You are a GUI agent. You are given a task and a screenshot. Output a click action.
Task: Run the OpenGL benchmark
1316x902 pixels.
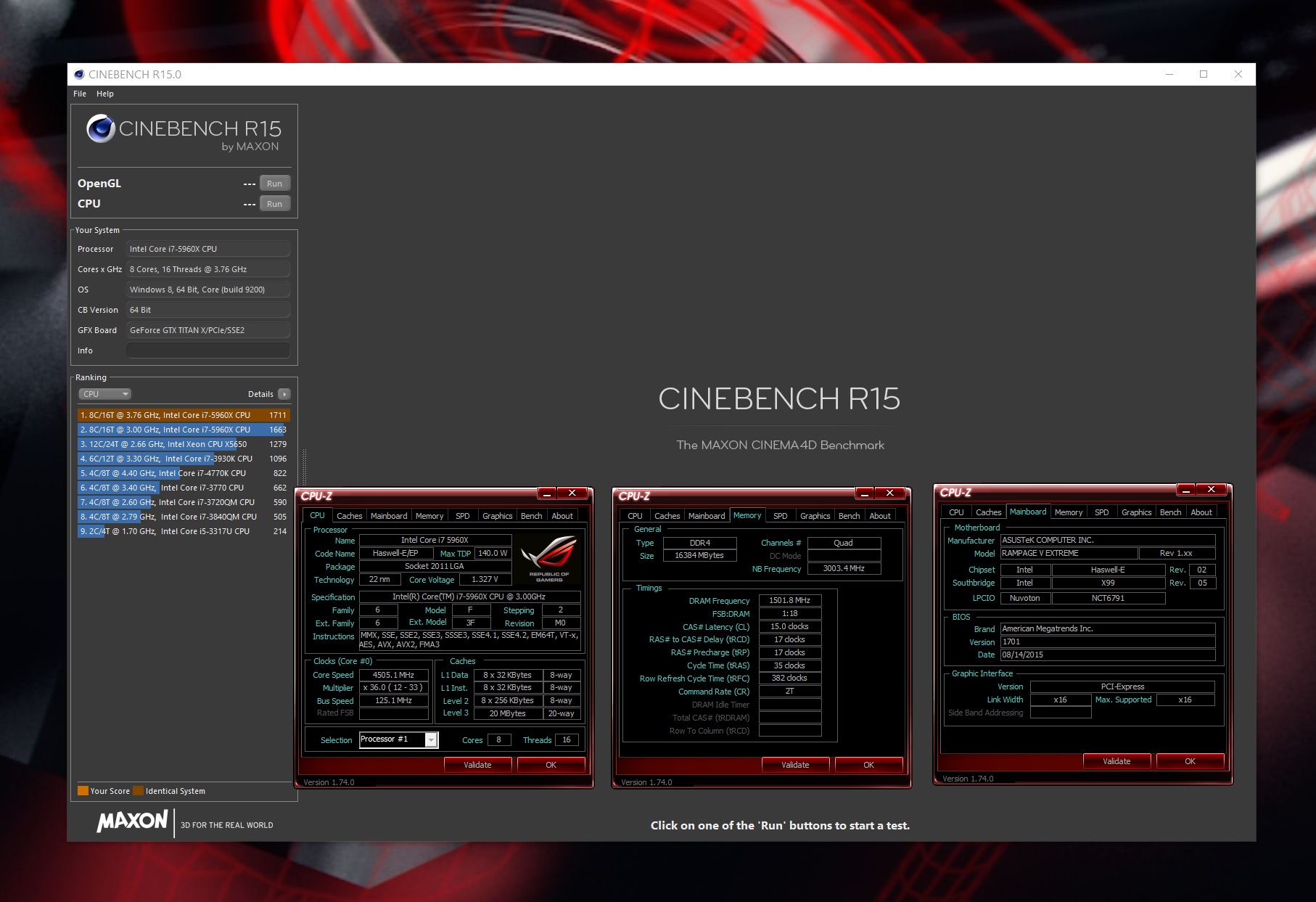coord(274,184)
